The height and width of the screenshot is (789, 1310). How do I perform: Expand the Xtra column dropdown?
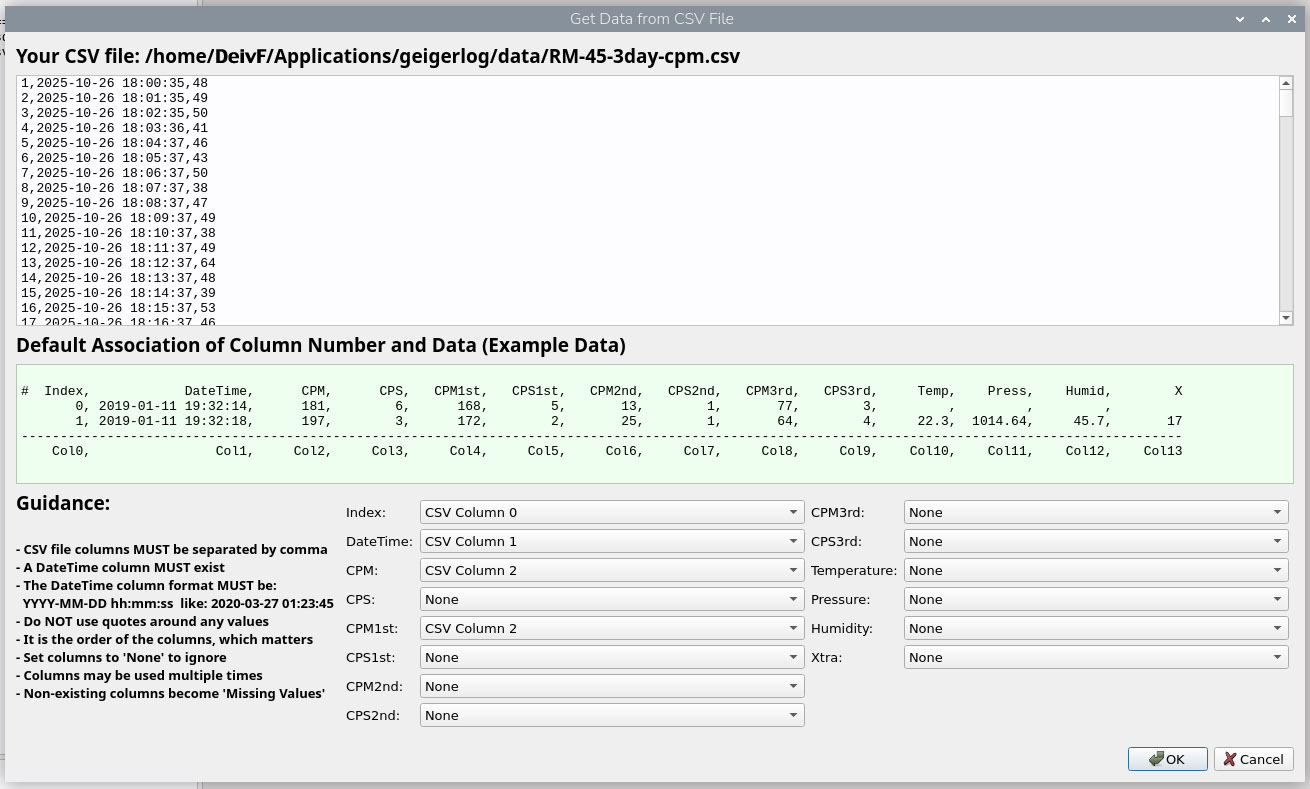point(1095,657)
